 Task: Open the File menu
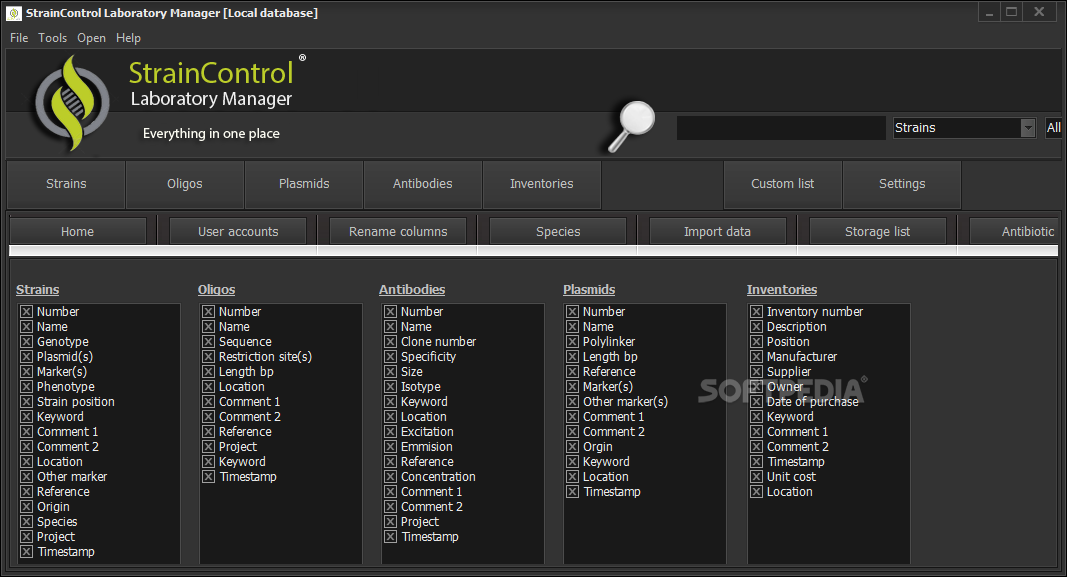point(19,38)
